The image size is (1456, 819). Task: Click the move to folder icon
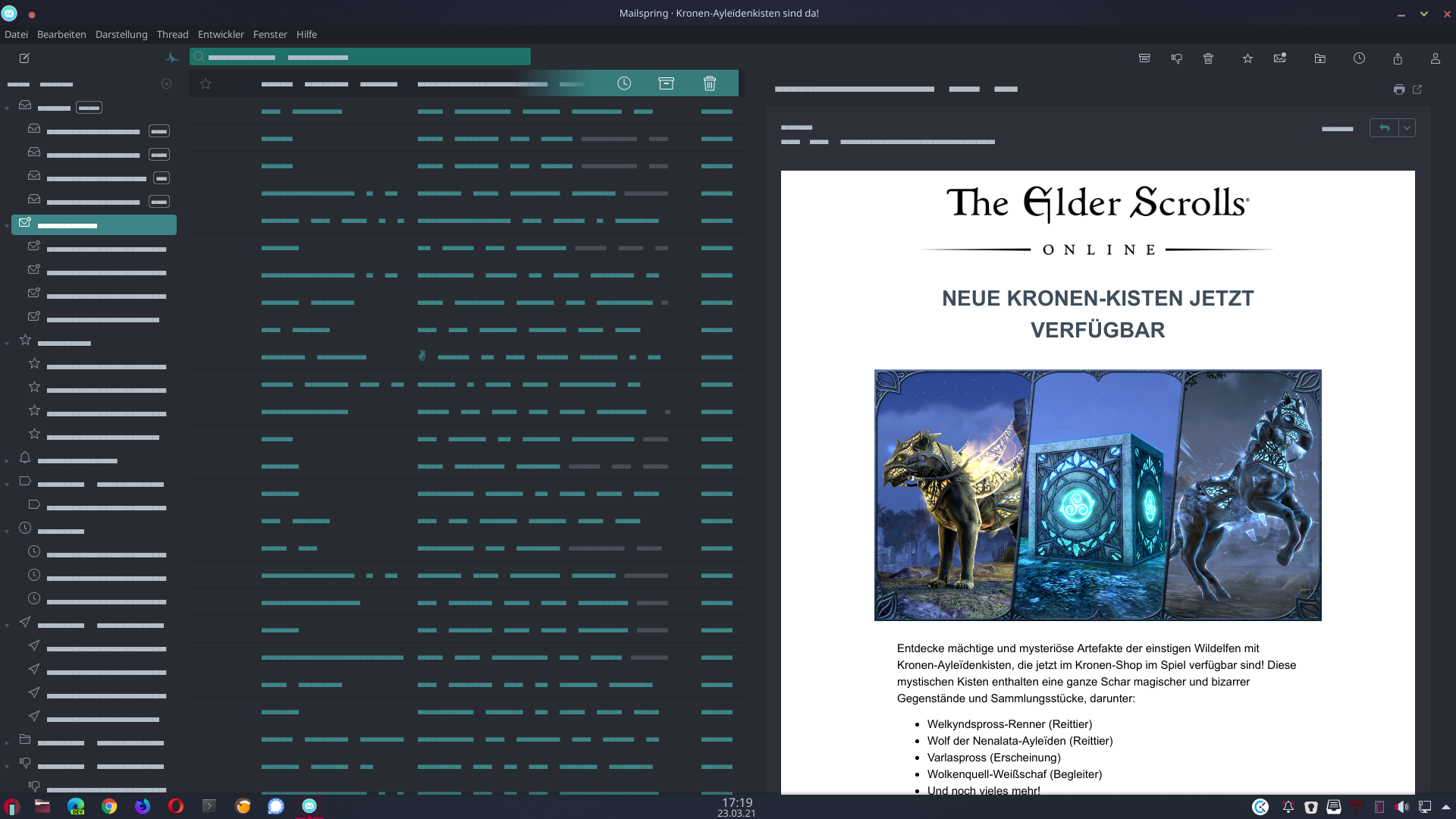click(1319, 58)
